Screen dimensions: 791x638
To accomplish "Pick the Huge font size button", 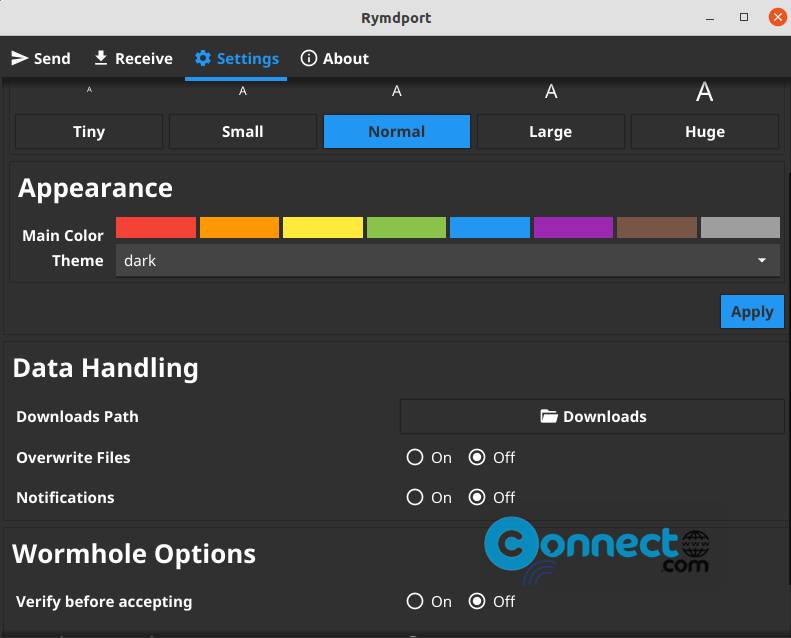I will [705, 132].
